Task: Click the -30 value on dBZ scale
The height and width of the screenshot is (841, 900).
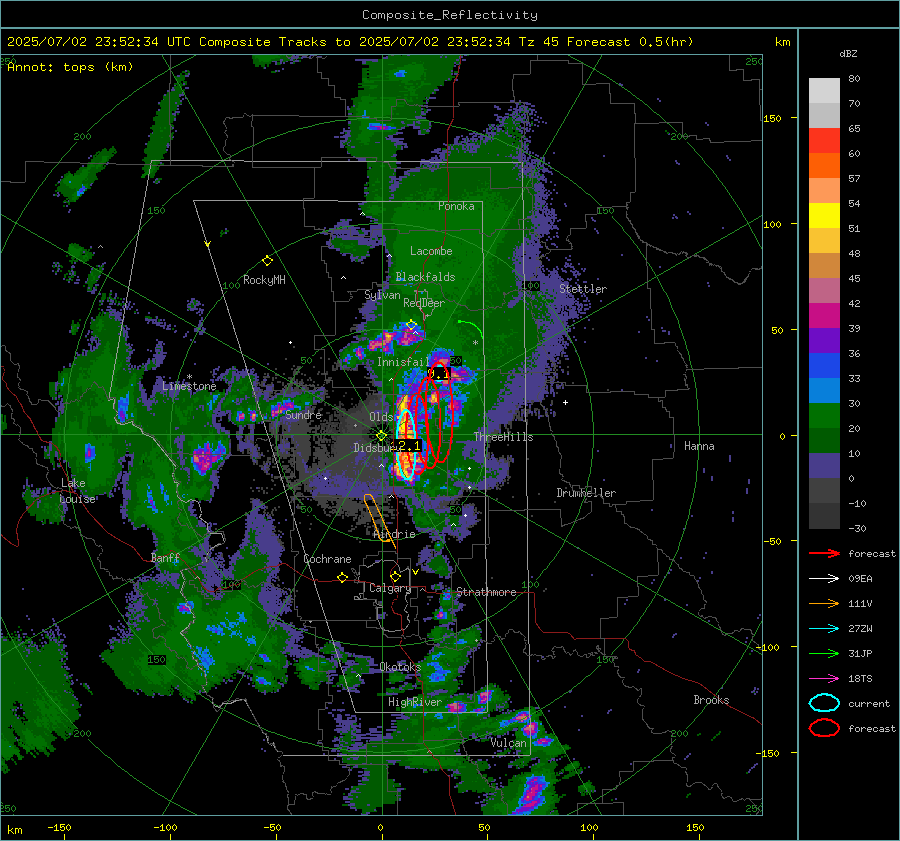Action: tap(857, 528)
